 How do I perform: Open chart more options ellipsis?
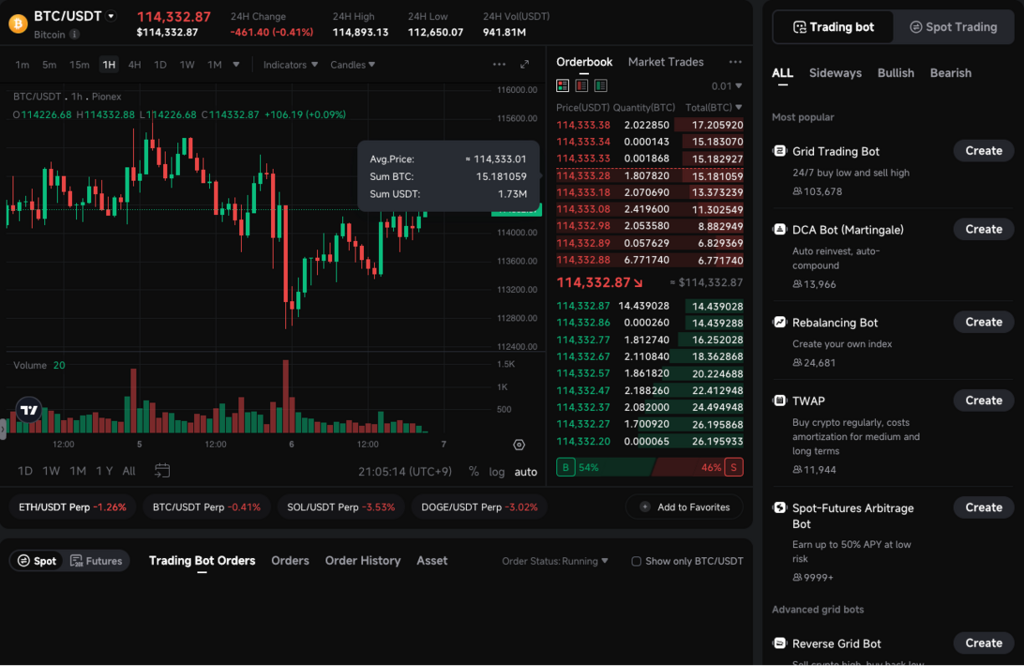499,65
